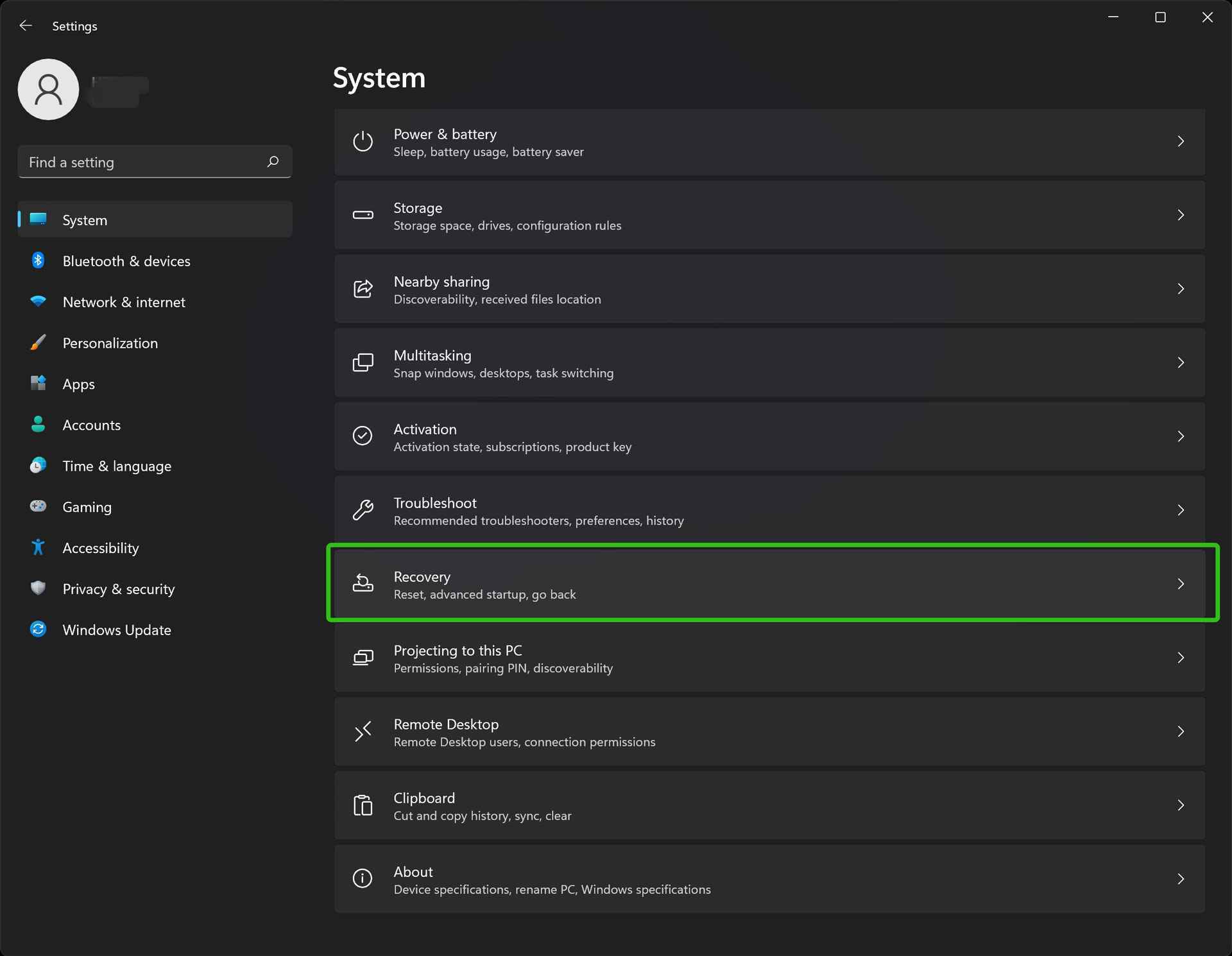Click the user account profile icon
Screen dimensions: 1232x956
48,90
